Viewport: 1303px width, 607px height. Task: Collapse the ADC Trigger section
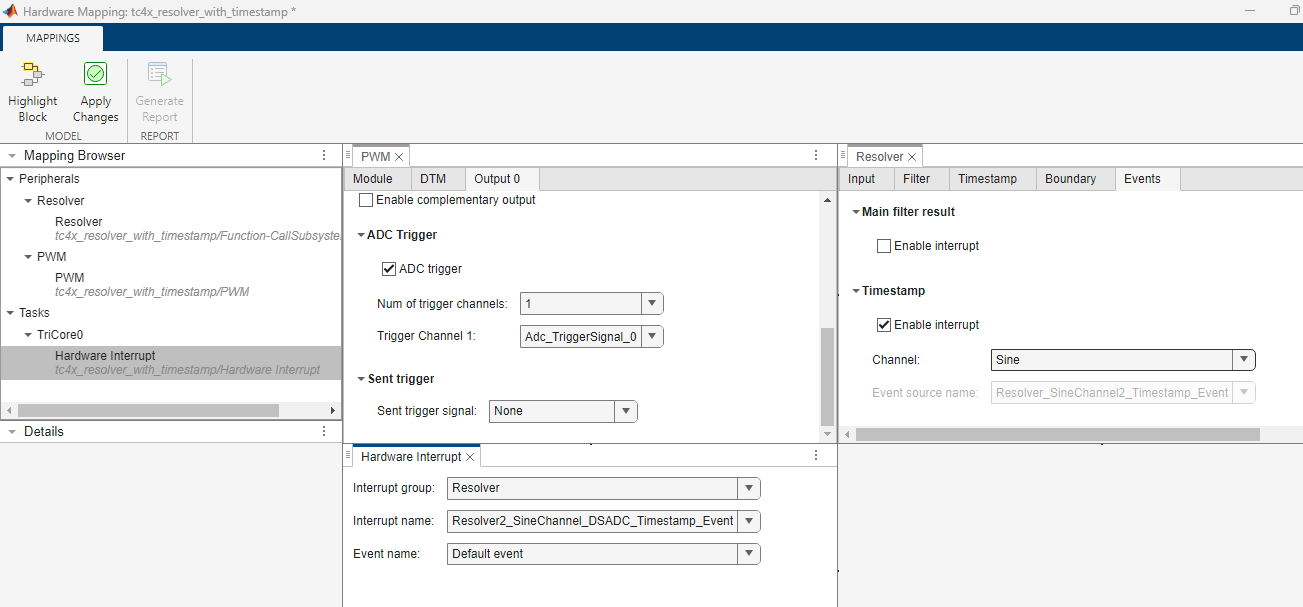[361, 236]
